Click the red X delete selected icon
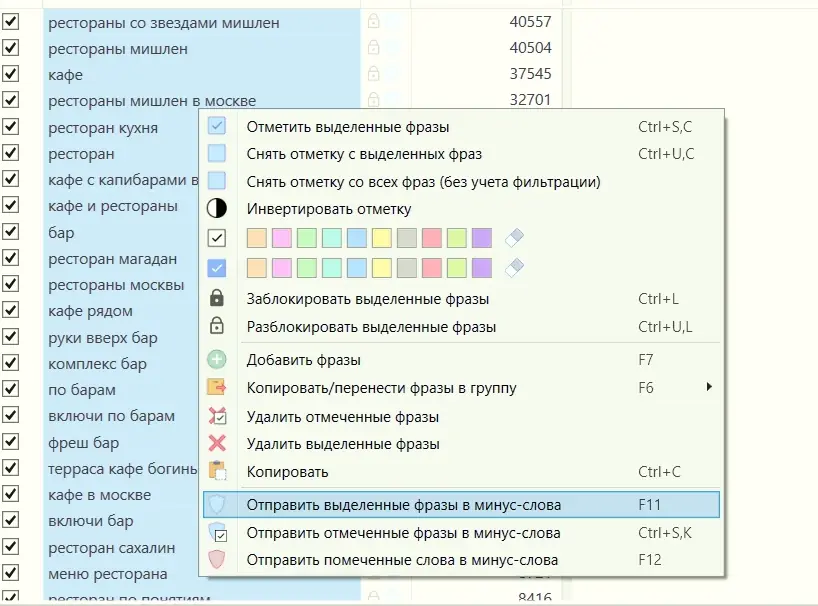 [x=217, y=443]
